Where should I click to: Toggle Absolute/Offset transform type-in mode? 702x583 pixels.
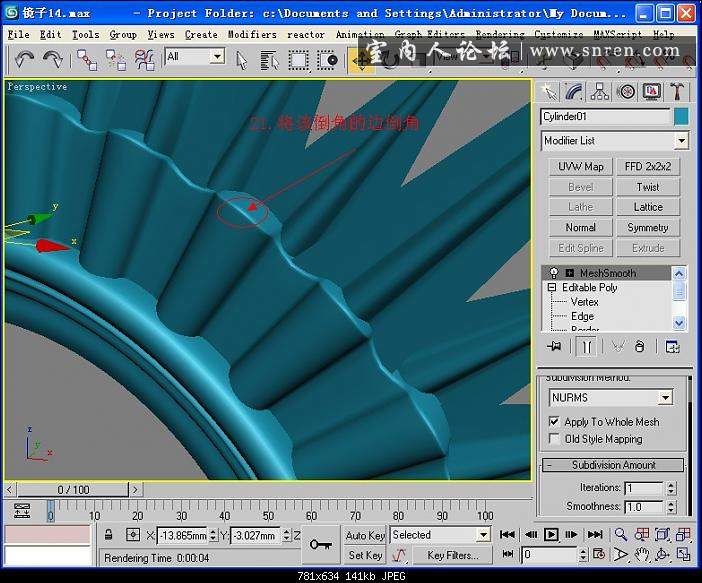[x=133, y=535]
